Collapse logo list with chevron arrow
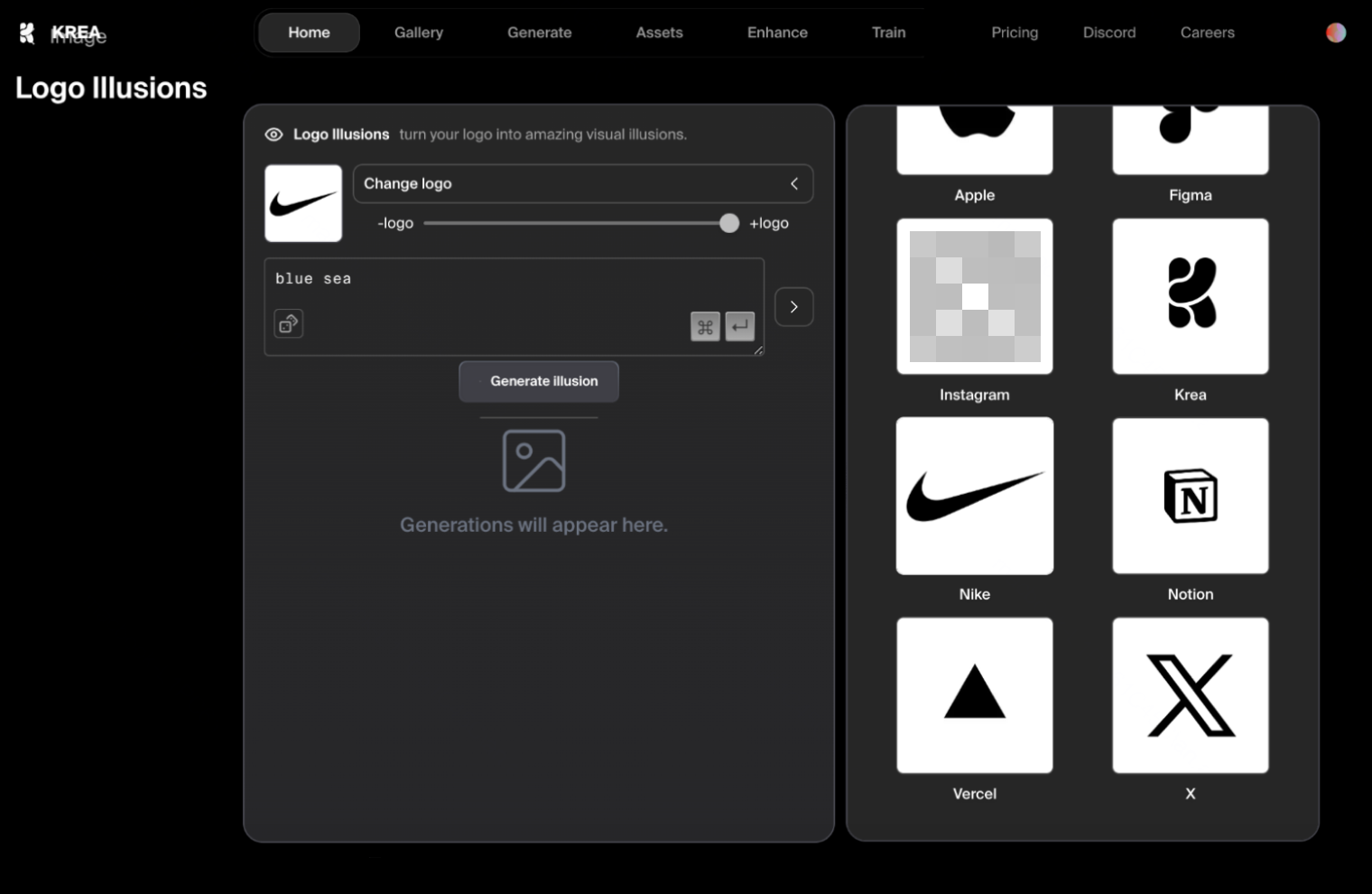The width and height of the screenshot is (1372, 894). [794, 183]
